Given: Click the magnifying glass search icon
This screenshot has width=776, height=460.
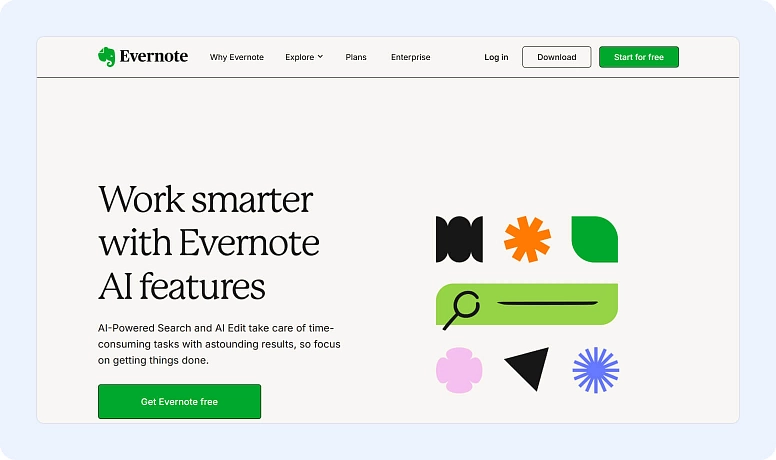Looking at the screenshot, I should [x=461, y=310].
